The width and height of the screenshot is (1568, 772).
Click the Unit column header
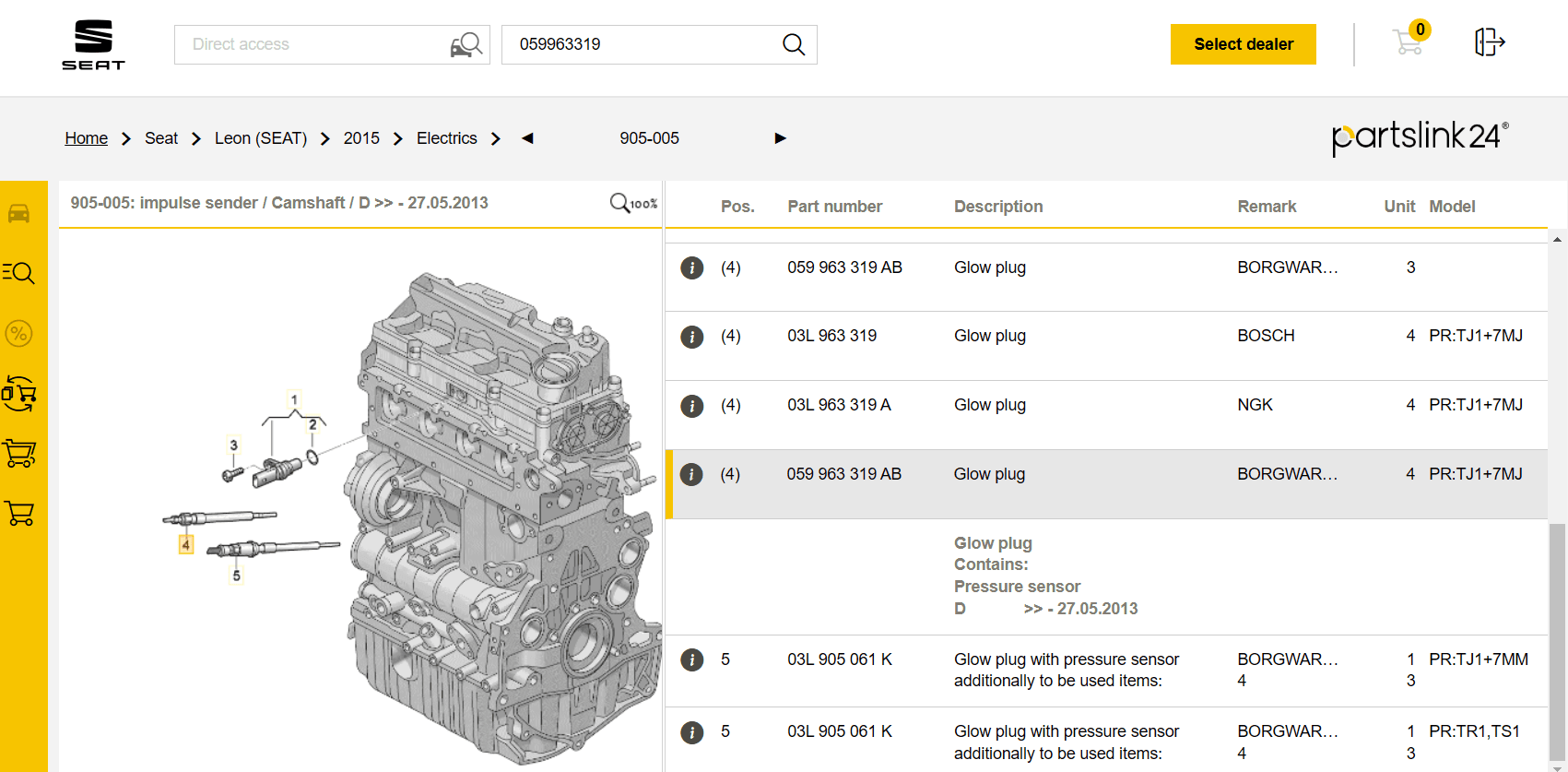coord(1399,207)
